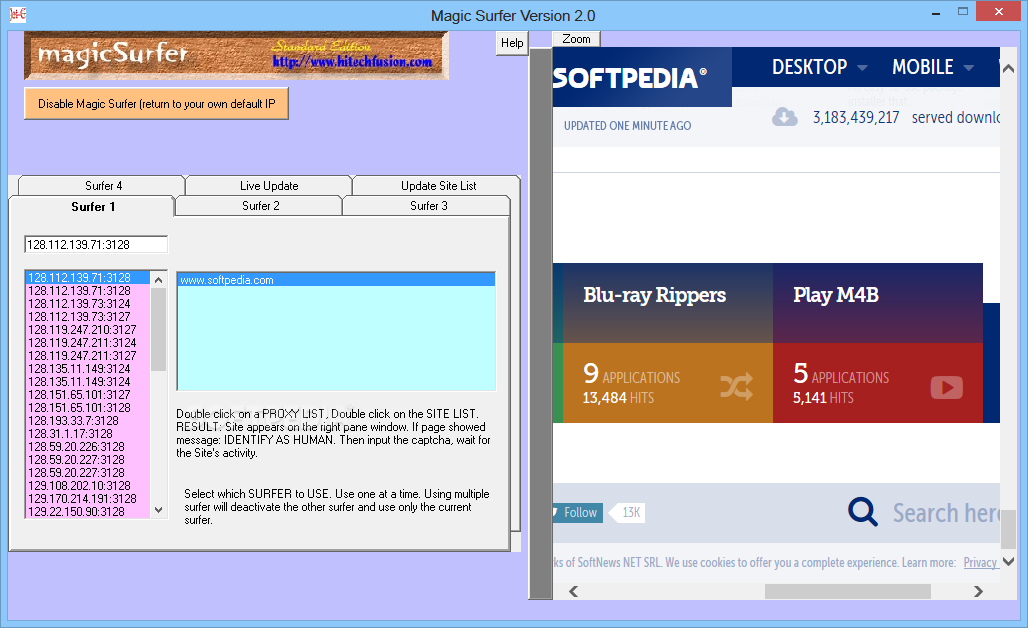Select proxy 129.108.202.10:3128

(x=88, y=486)
